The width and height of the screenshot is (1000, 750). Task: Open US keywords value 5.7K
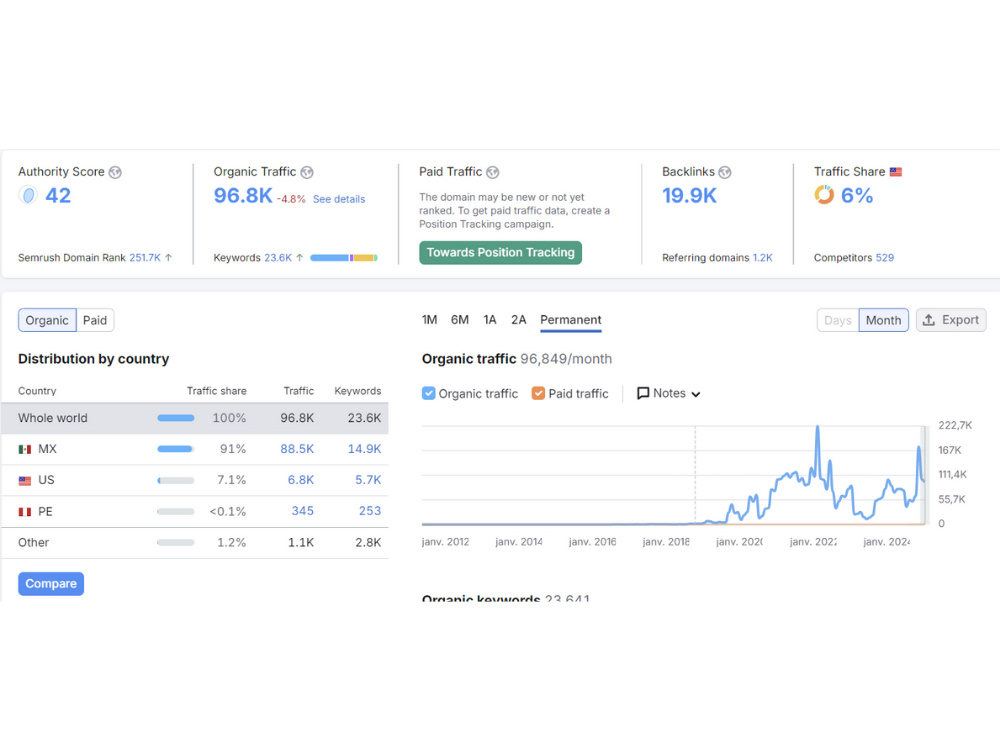[368, 480]
